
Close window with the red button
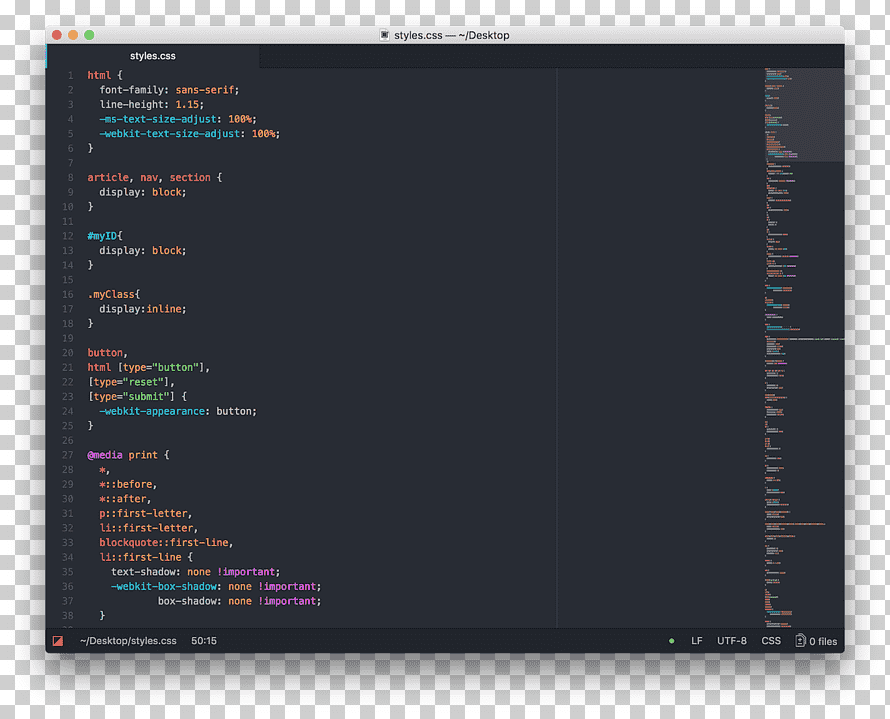coord(57,35)
